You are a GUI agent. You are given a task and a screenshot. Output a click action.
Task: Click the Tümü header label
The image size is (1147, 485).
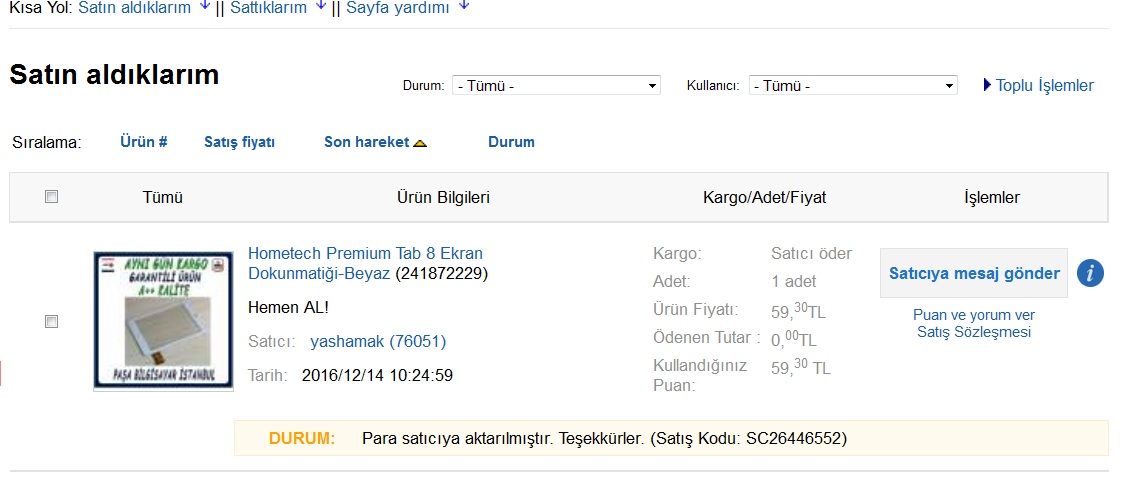162,198
